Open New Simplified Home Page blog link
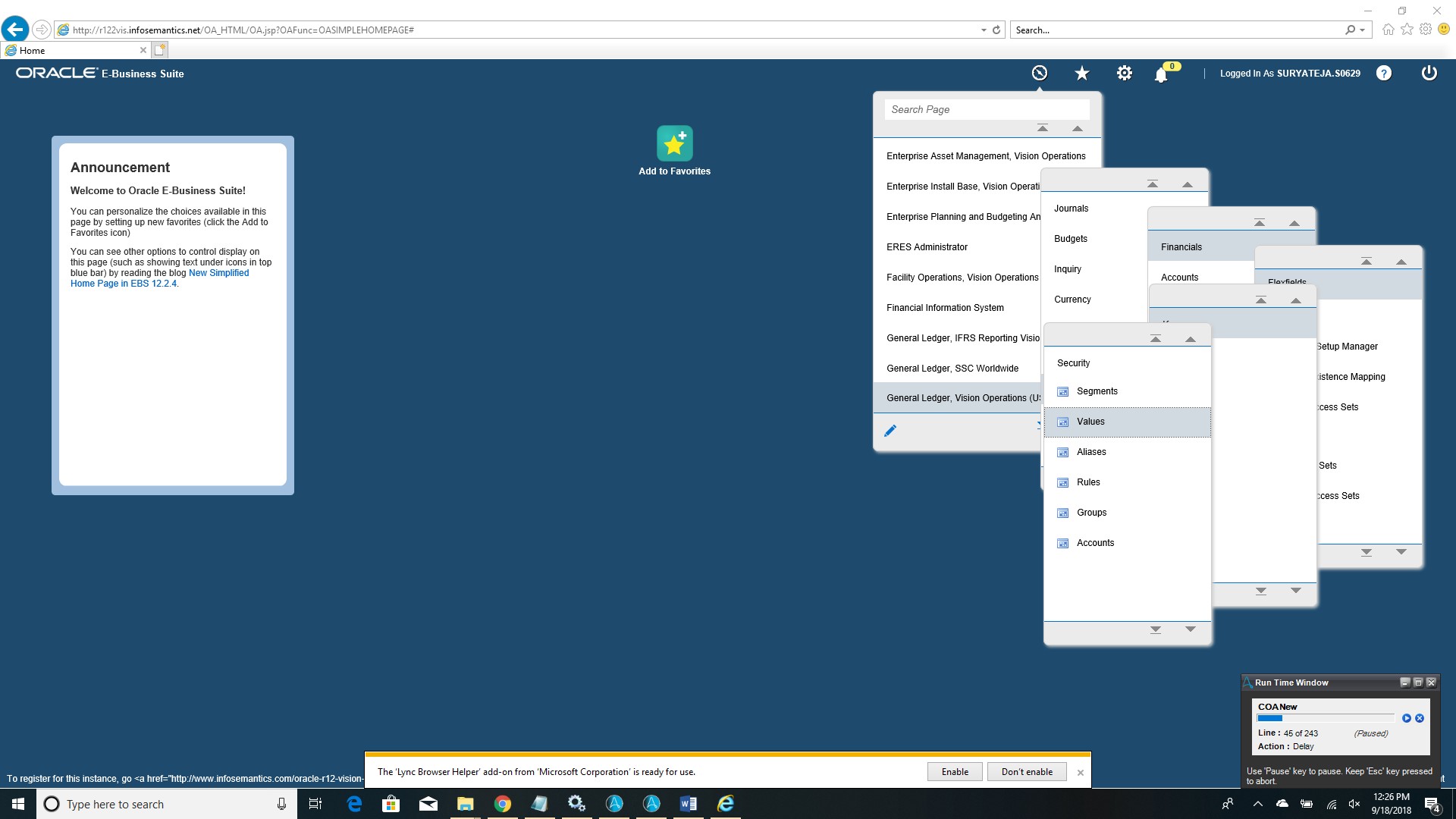This screenshot has height=819, width=1456. click(x=218, y=273)
